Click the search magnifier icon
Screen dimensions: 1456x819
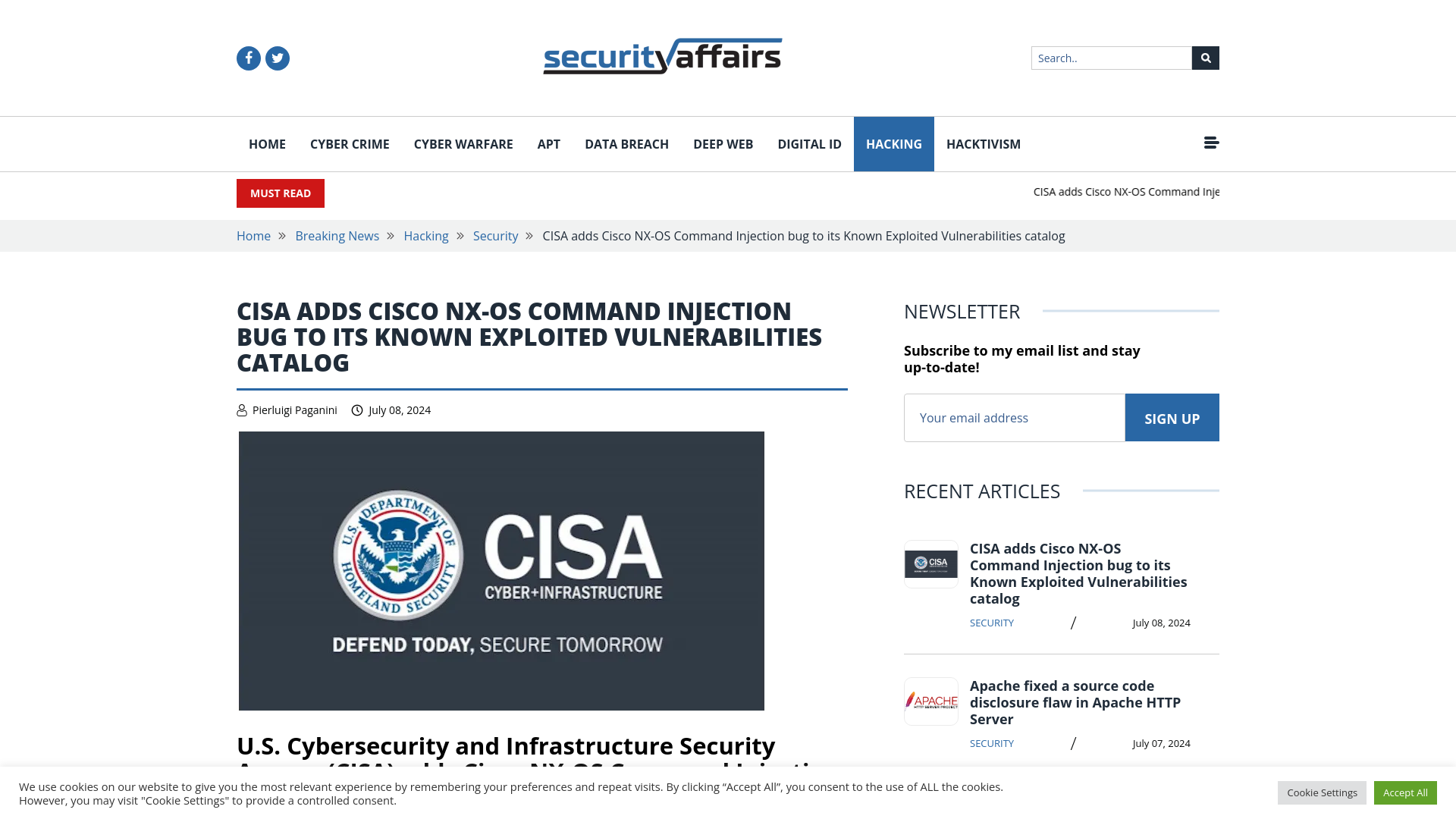click(1205, 57)
